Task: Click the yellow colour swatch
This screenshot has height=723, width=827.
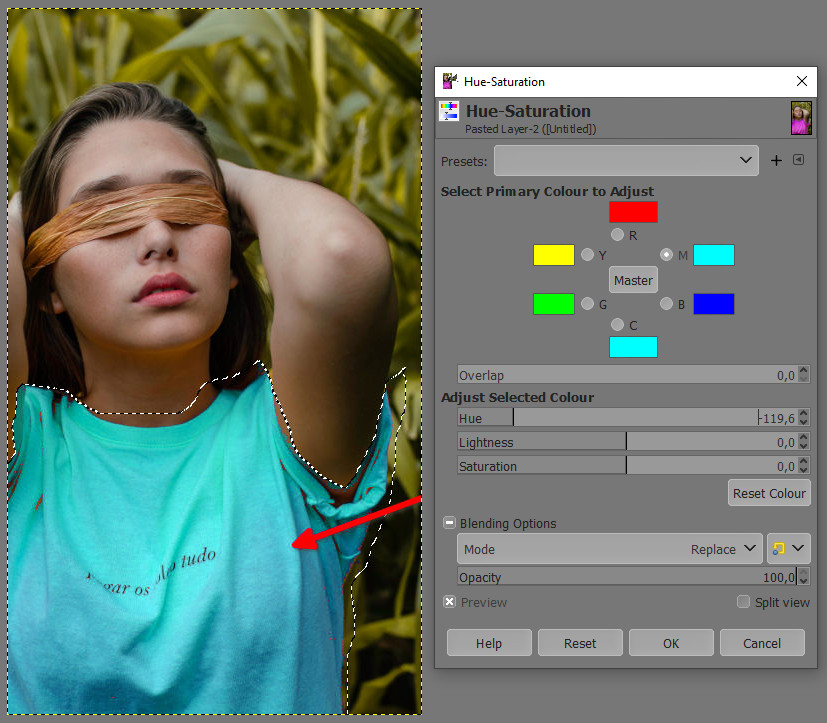Action: (554, 255)
